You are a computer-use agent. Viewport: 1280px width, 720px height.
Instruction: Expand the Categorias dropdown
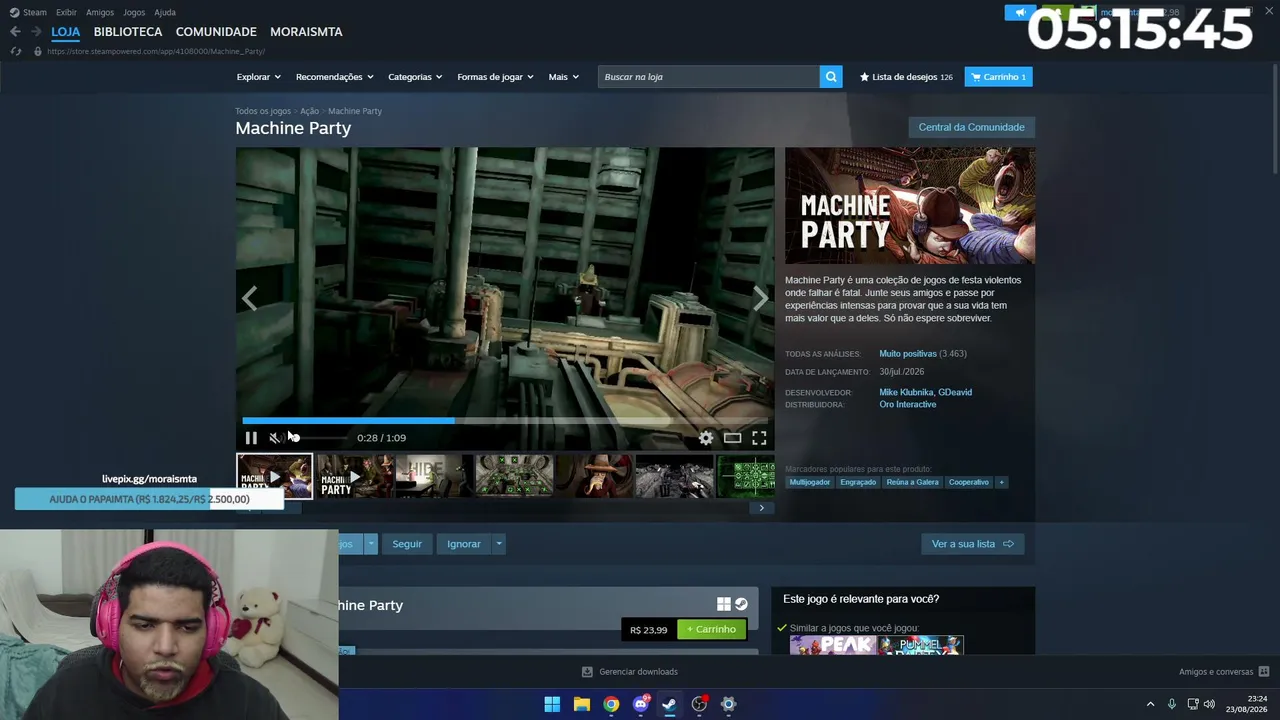(x=415, y=77)
